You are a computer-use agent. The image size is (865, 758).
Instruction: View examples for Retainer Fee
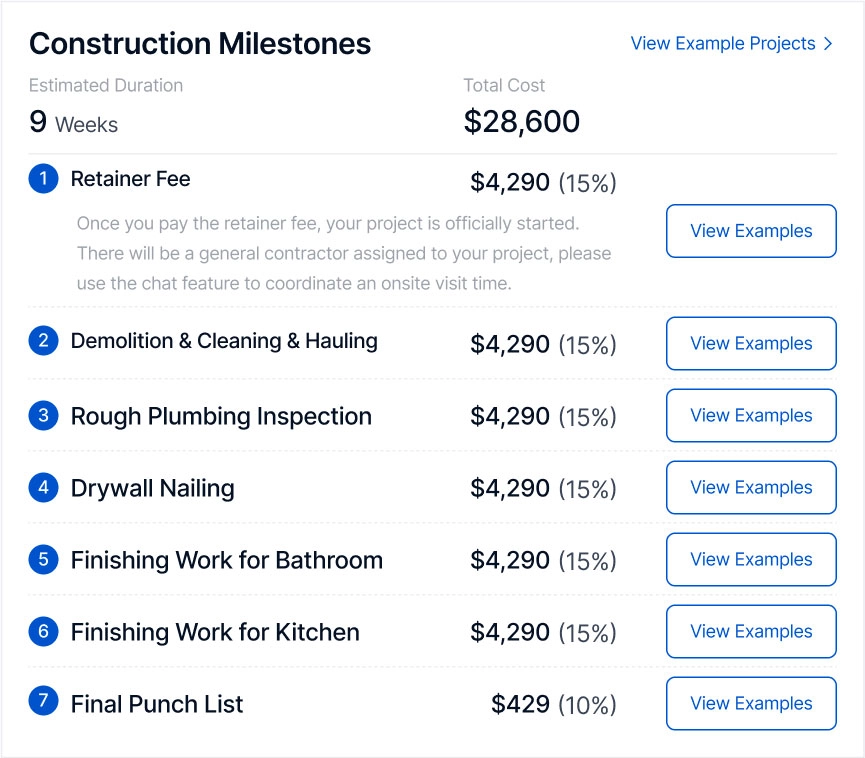(751, 231)
